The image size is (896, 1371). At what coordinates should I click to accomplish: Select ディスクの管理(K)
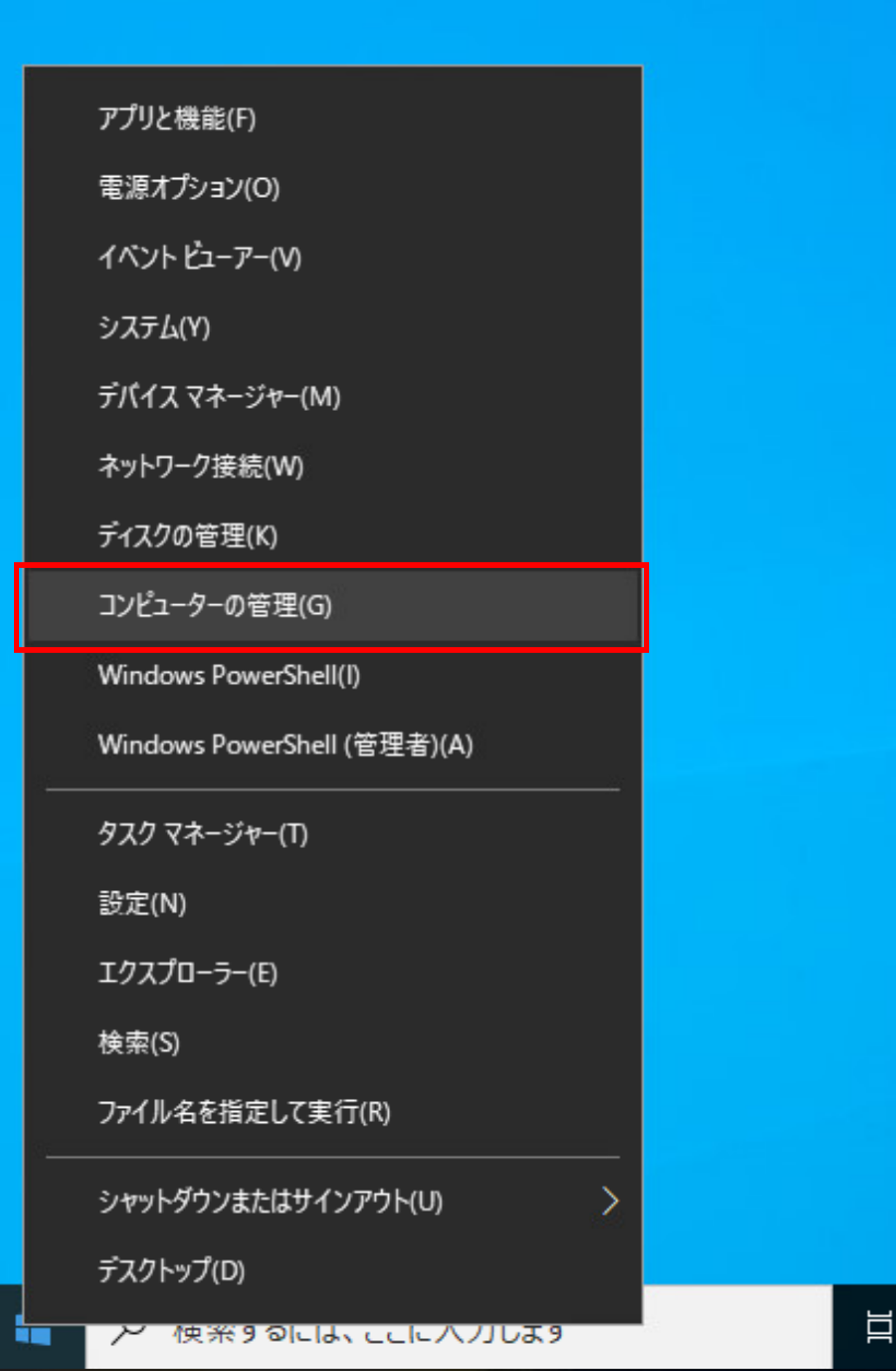[x=332, y=536]
